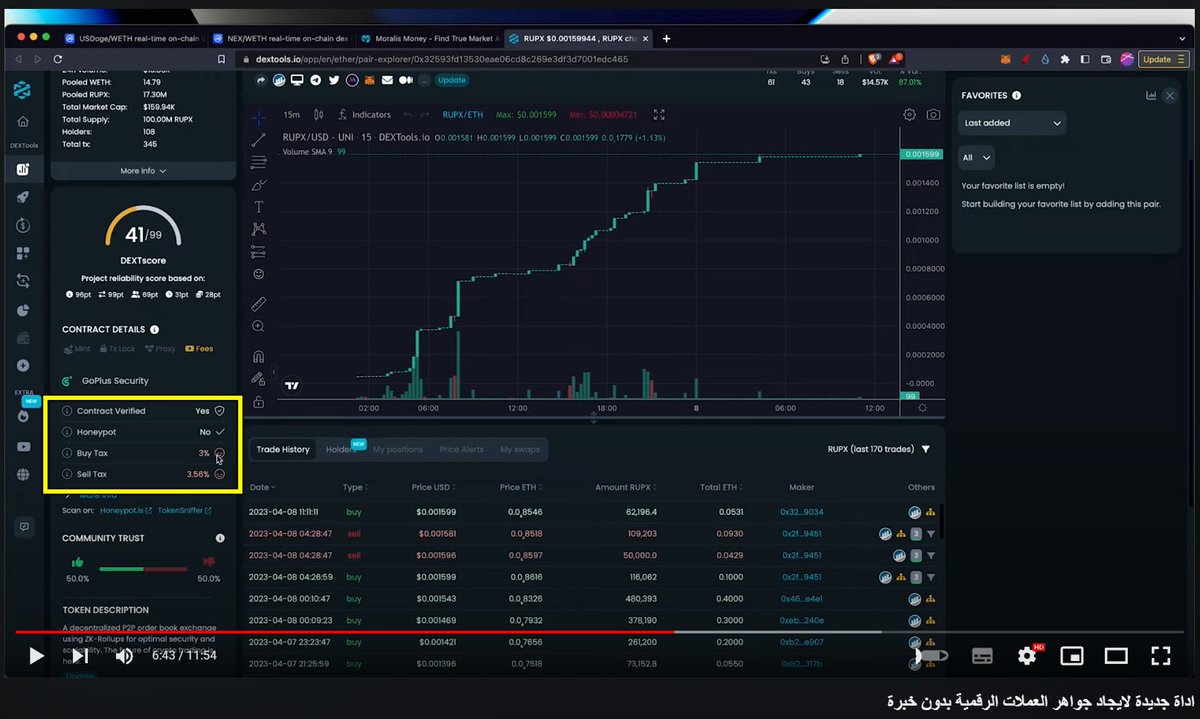Open the pie-chart icon in sidebar
The image size is (1200, 719).
(x=22, y=310)
